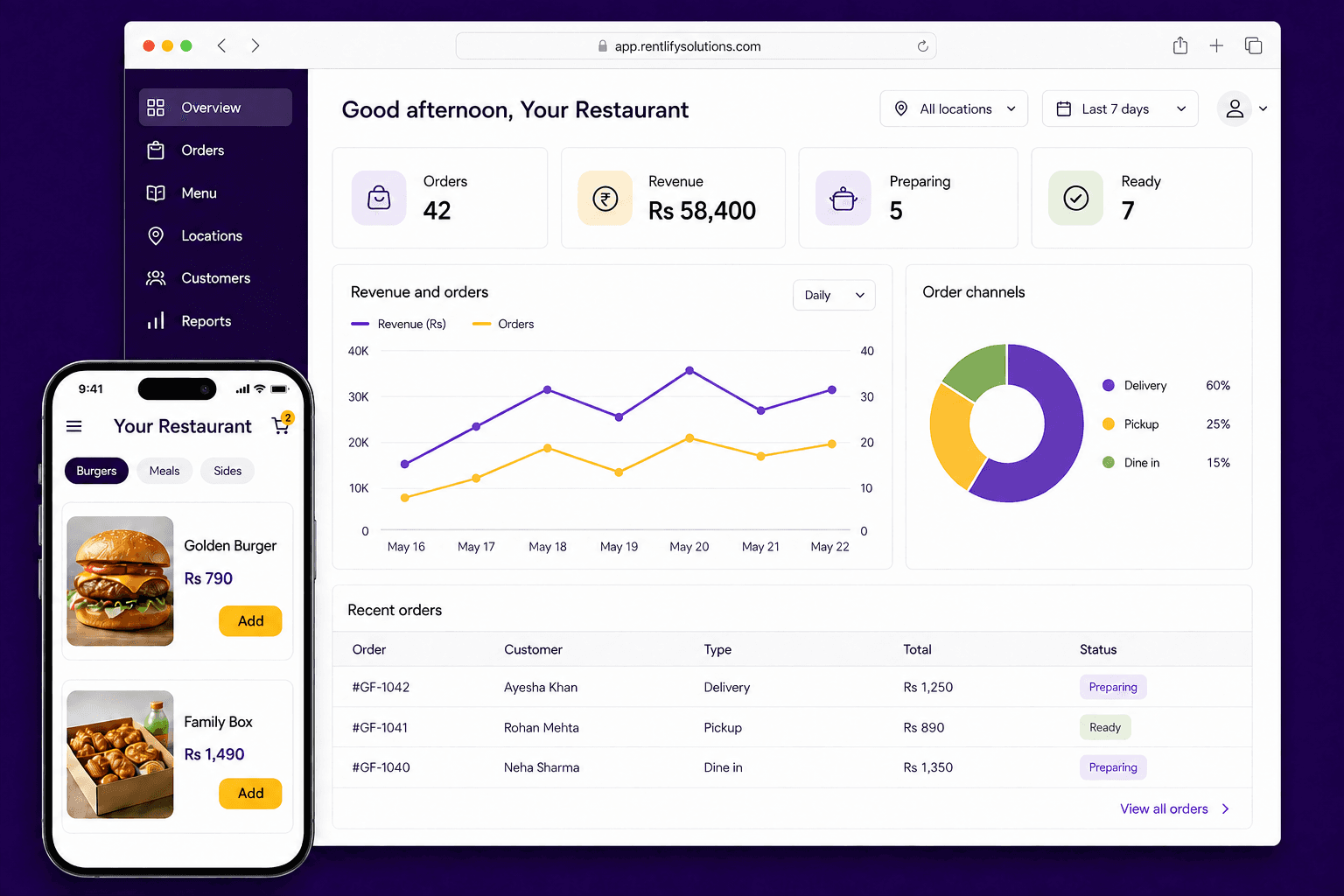
Task: Open the Overview sidebar item
Action: [x=215, y=108]
